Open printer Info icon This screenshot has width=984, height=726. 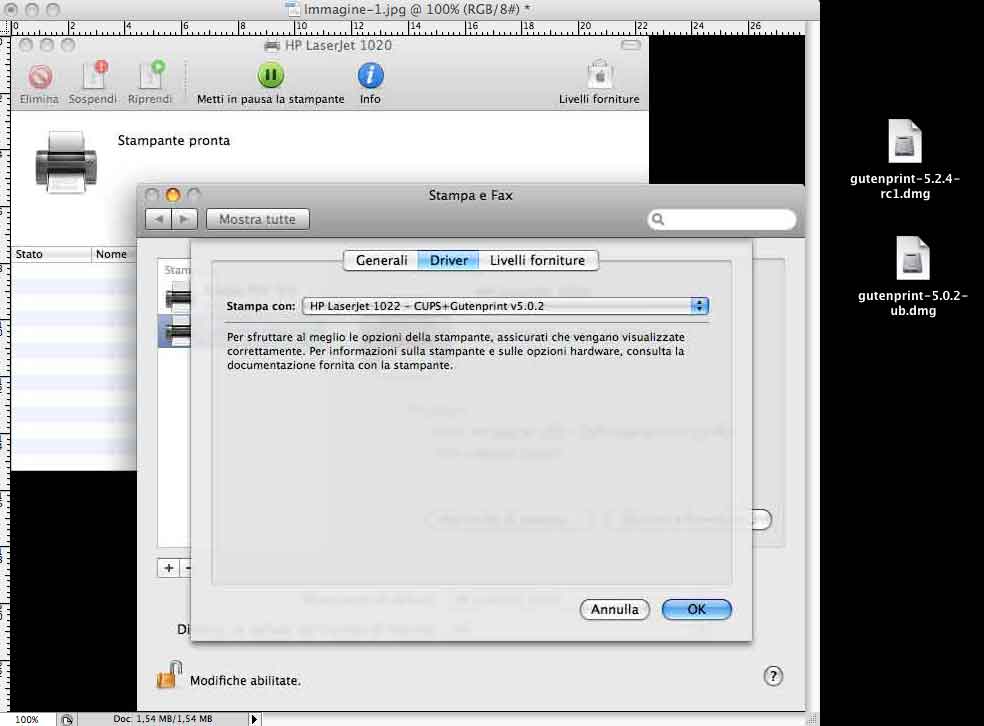(370, 75)
